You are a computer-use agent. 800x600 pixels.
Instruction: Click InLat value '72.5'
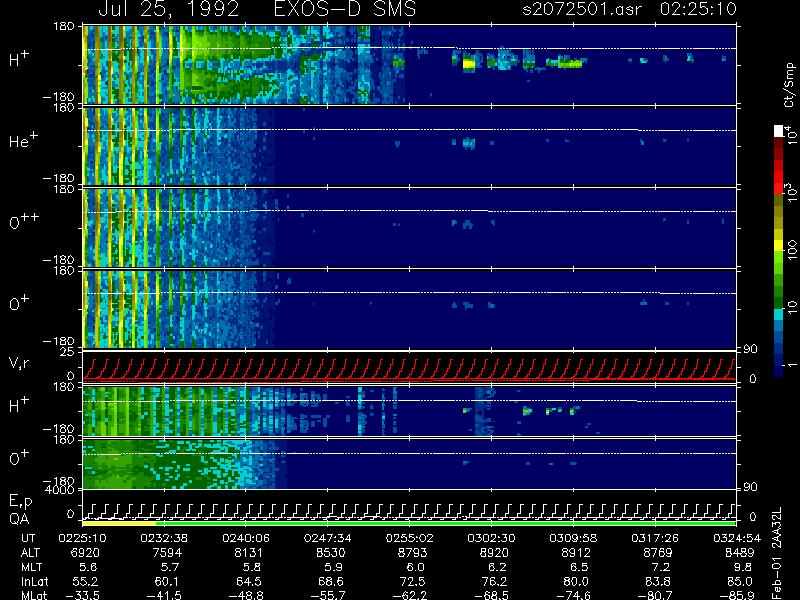(x=412, y=581)
